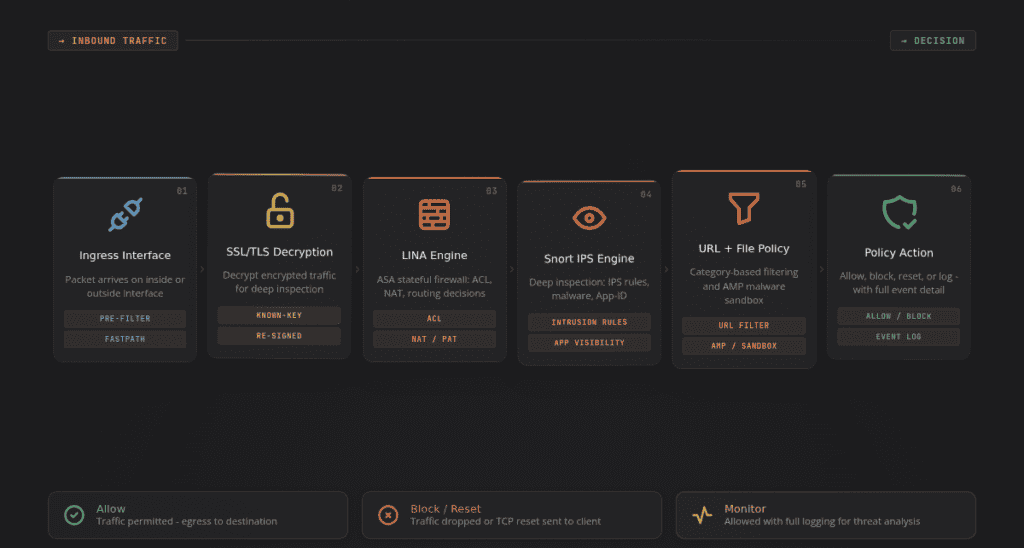The width and height of the screenshot is (1024, 548).
Task: Click 'Allowed with full logging' text
Action: click(822, 521)
